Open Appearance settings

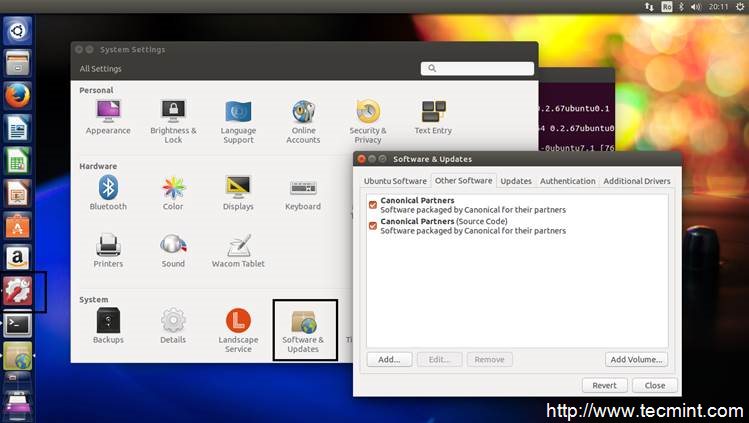(108, 117)
